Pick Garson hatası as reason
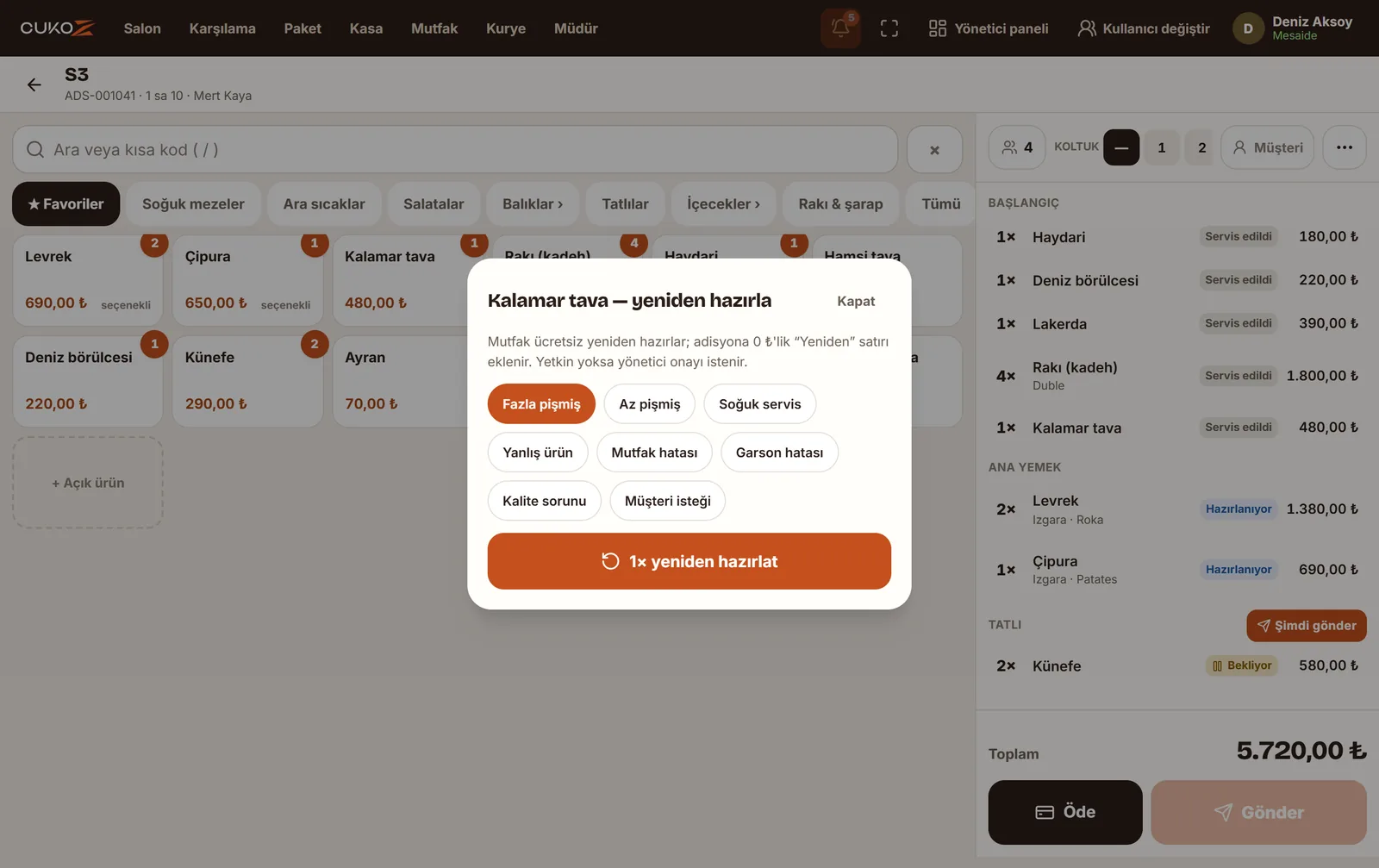This screenshot has height=868, width=1379. click(779, 453)
